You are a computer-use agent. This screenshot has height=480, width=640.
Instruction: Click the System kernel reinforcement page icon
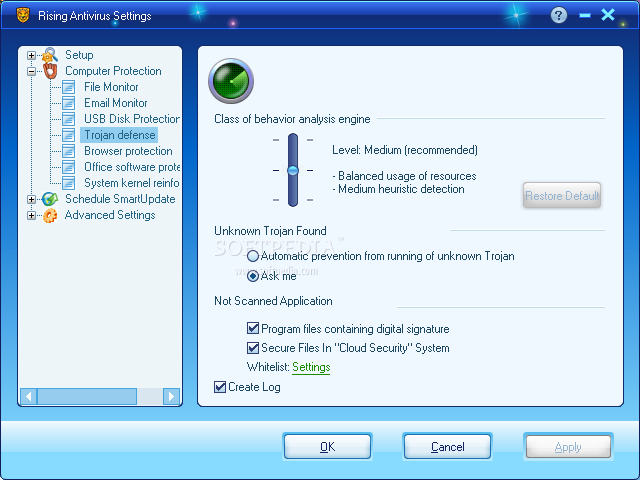[69, 183]
